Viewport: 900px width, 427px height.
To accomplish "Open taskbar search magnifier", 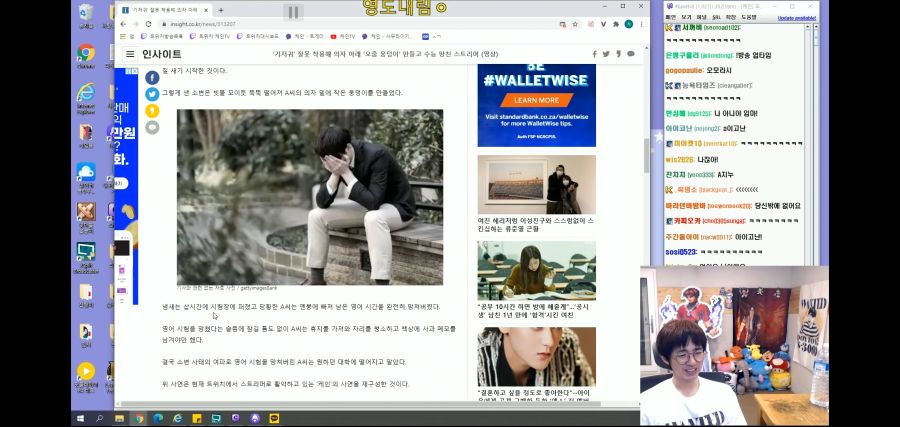I will click(x=99, y=418).
